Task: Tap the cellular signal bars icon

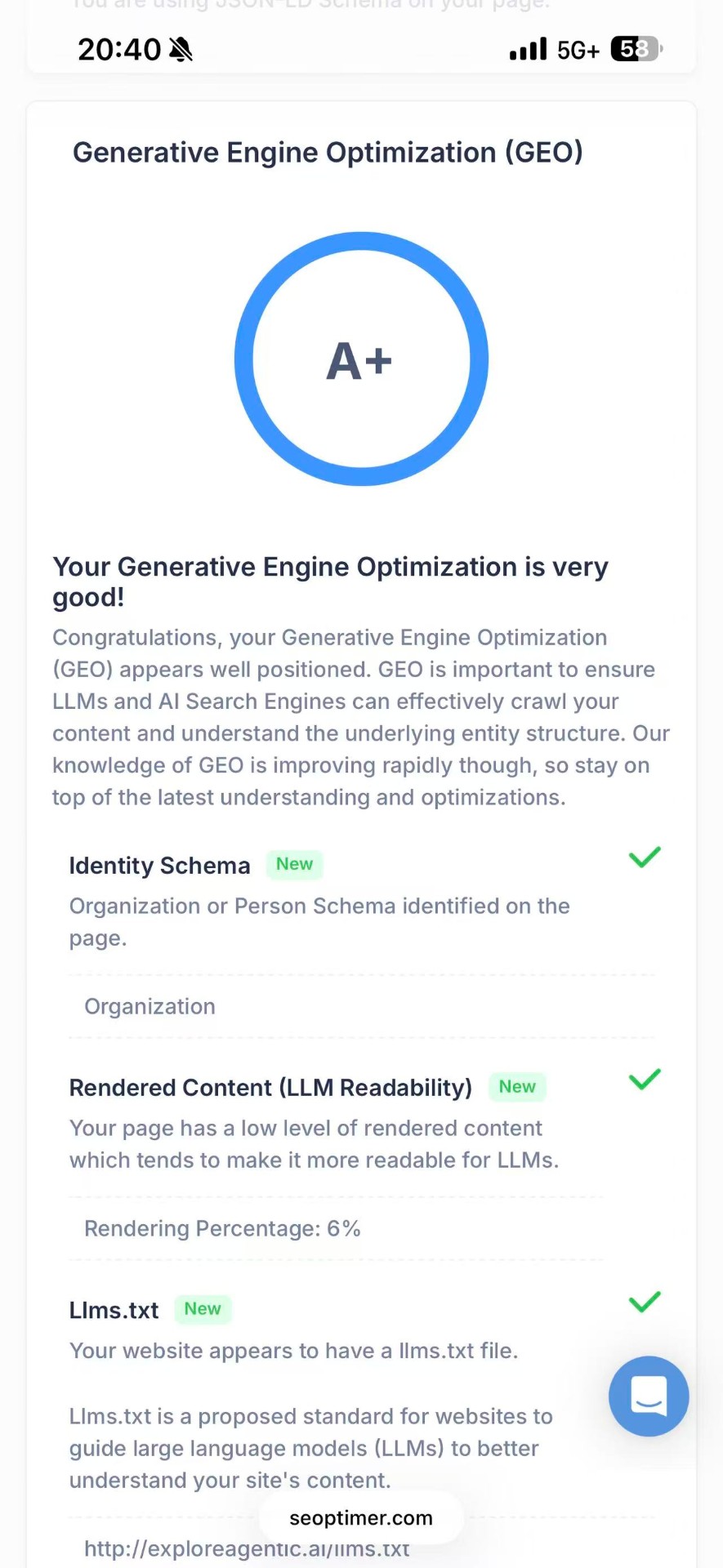Action: [x=528, y=50]
